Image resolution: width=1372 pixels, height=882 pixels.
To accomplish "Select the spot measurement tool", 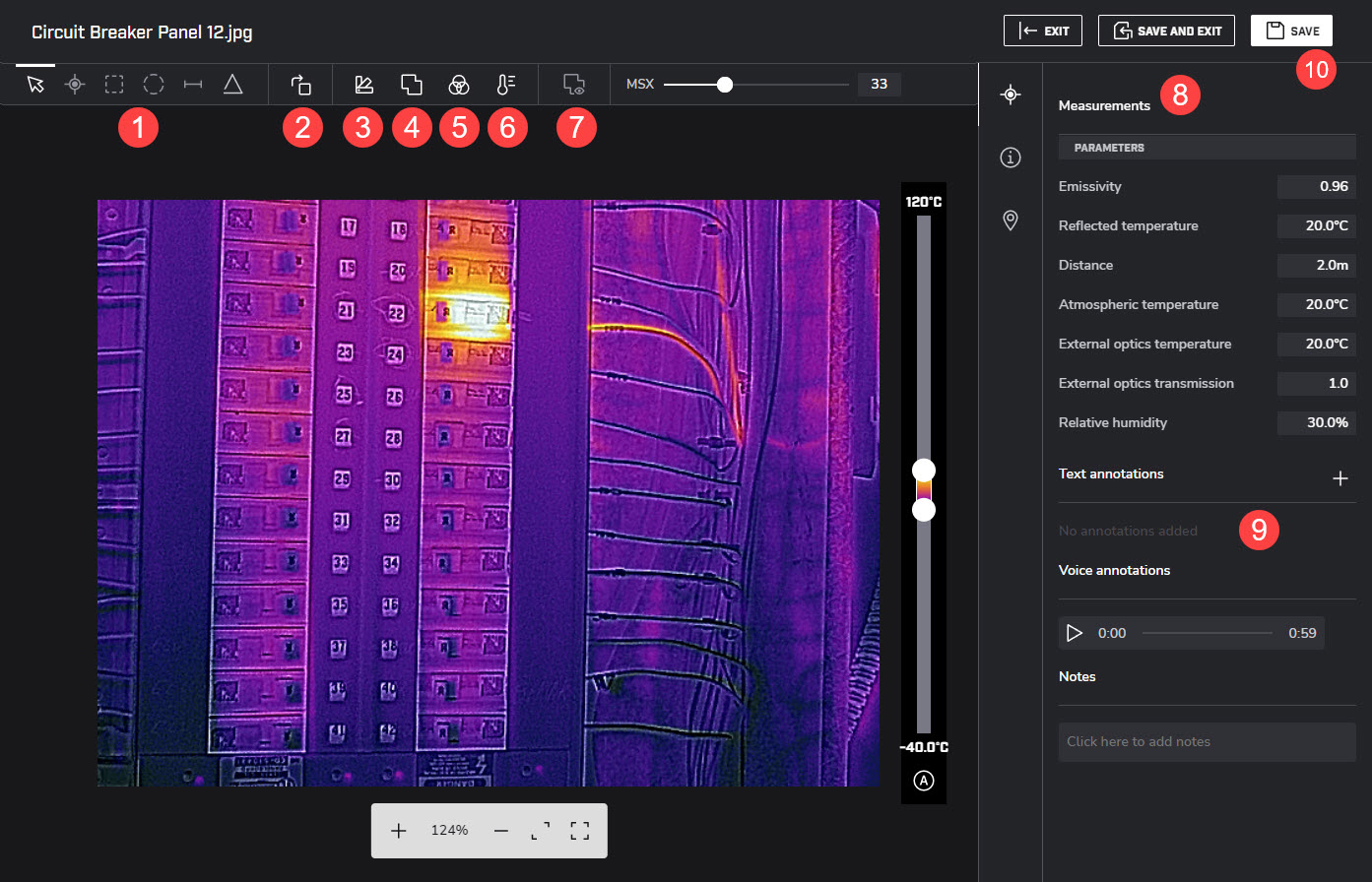I will [x=75, y=85].
